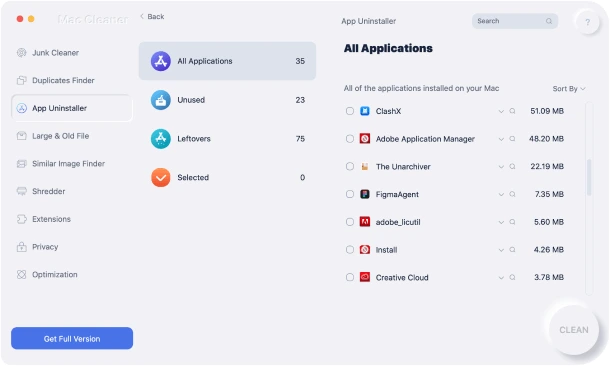Image resolution: width=610 pixels, height=366 pixels.
Task: Click the adobe_licutil app icon
Action: pyautogui.click(x=365, y=222)
